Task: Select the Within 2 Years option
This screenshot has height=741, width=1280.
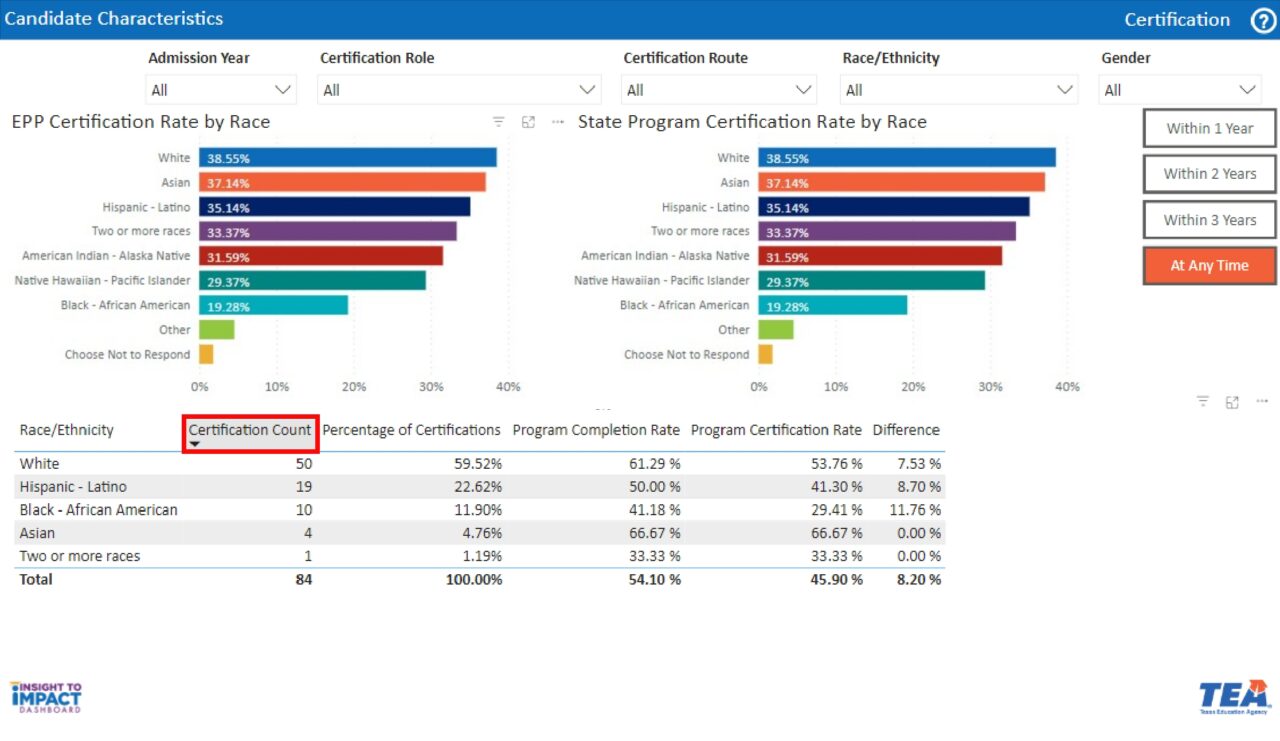Action: (1209, 174)
